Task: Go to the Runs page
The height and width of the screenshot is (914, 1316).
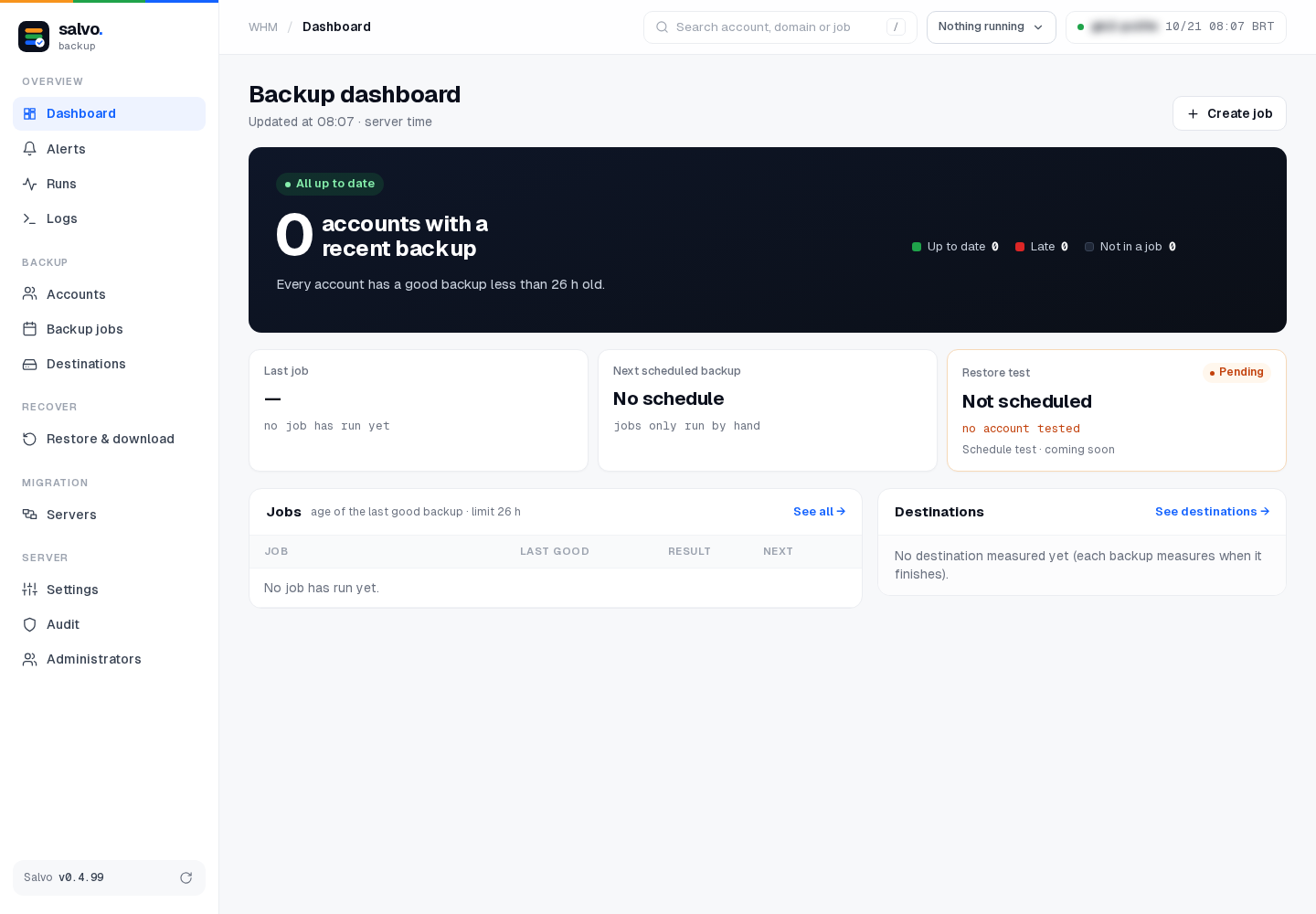Action: [x=109, y=184]
